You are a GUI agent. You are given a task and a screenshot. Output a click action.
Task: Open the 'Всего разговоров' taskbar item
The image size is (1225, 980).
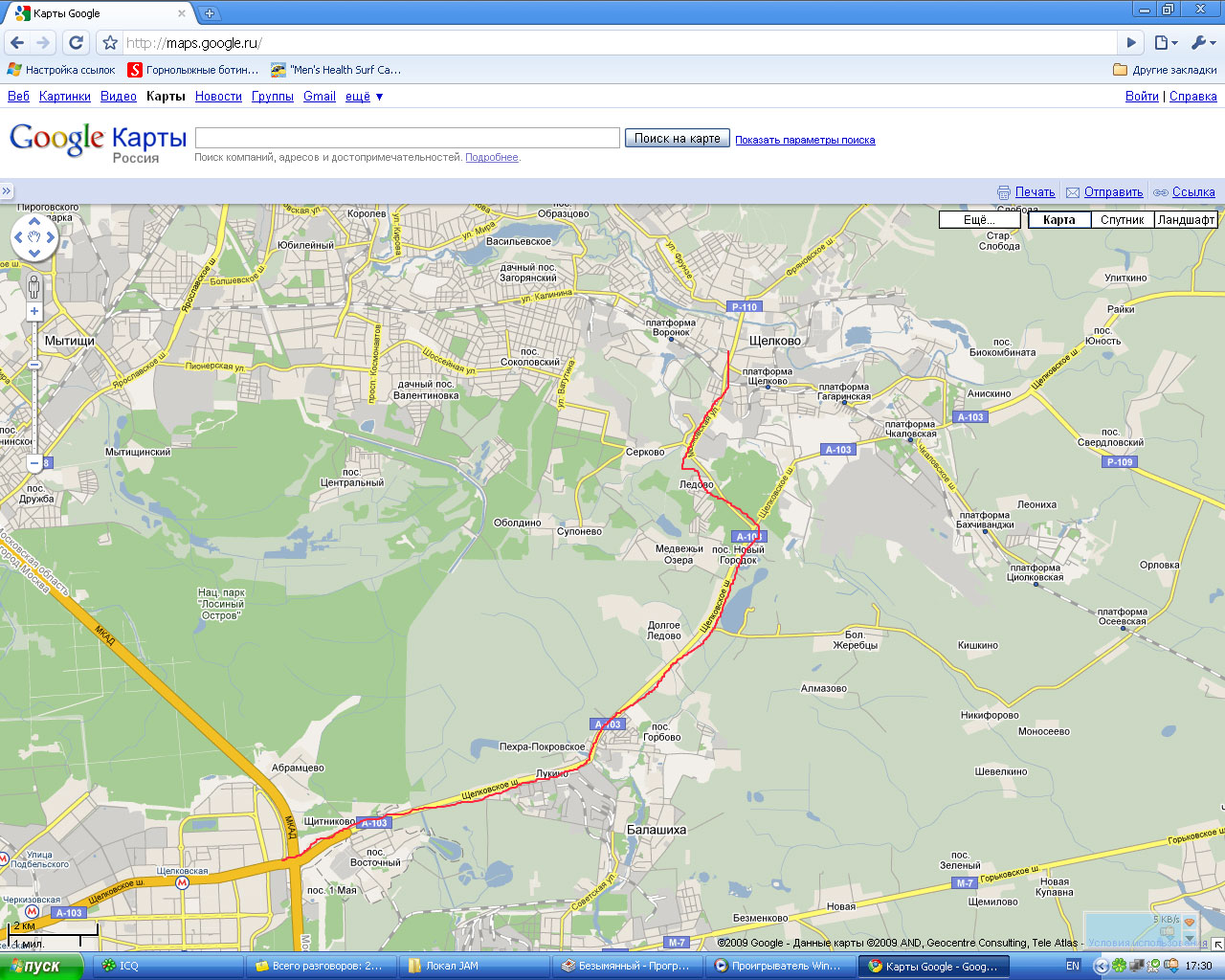[321, 966]
